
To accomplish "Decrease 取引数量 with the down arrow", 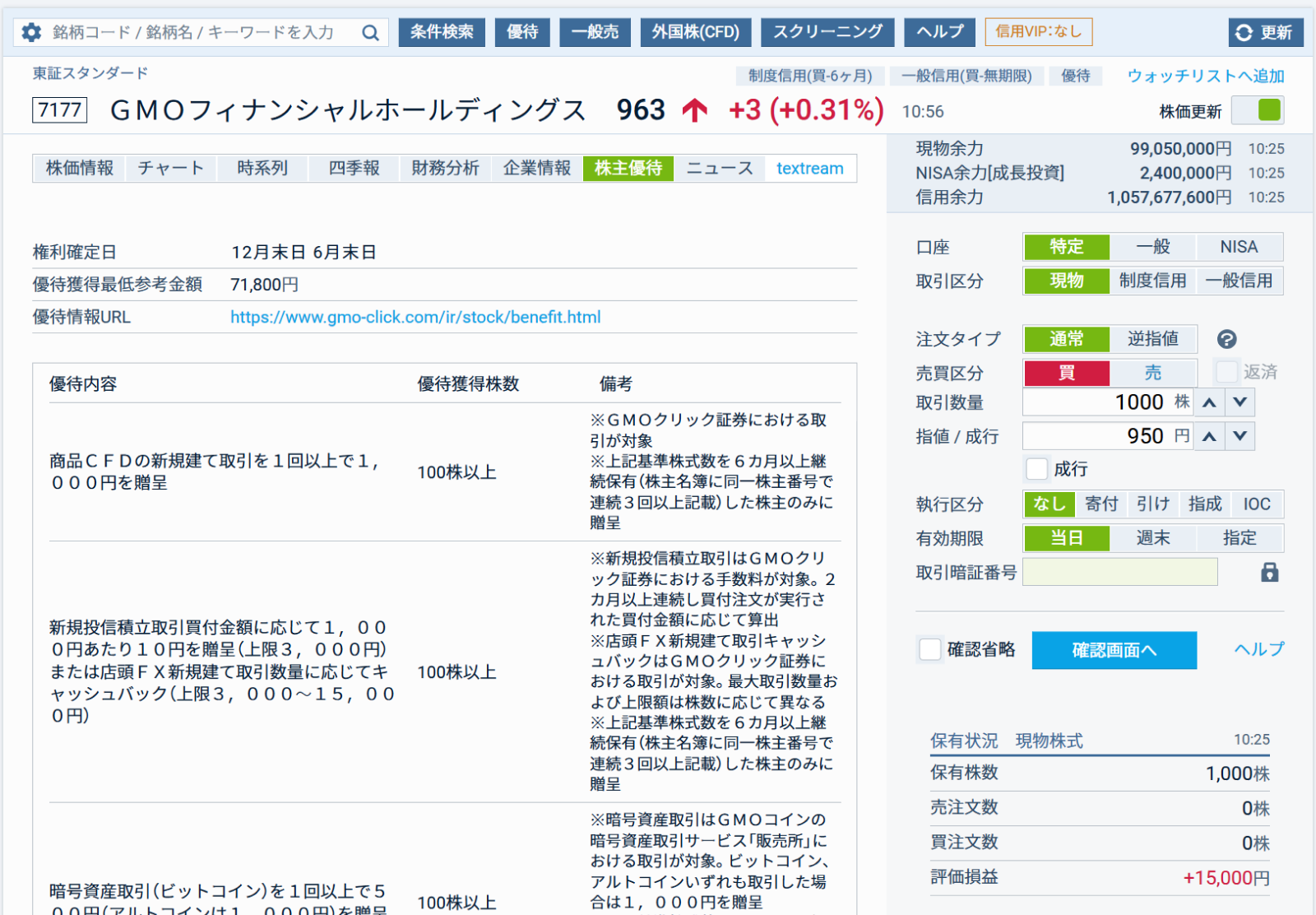I will (1240, 402).
